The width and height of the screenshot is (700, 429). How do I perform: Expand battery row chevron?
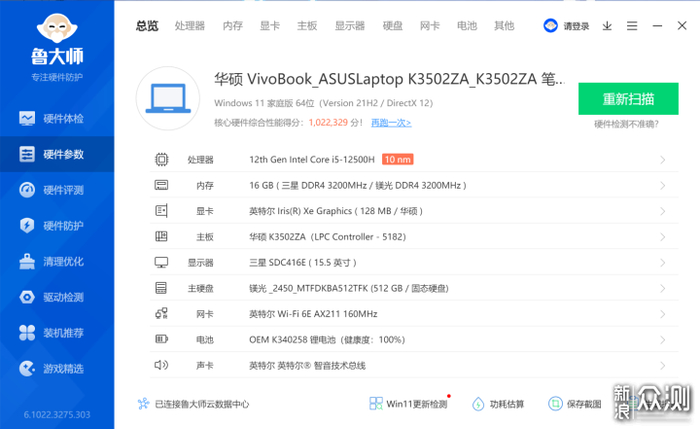coord(662,340)
